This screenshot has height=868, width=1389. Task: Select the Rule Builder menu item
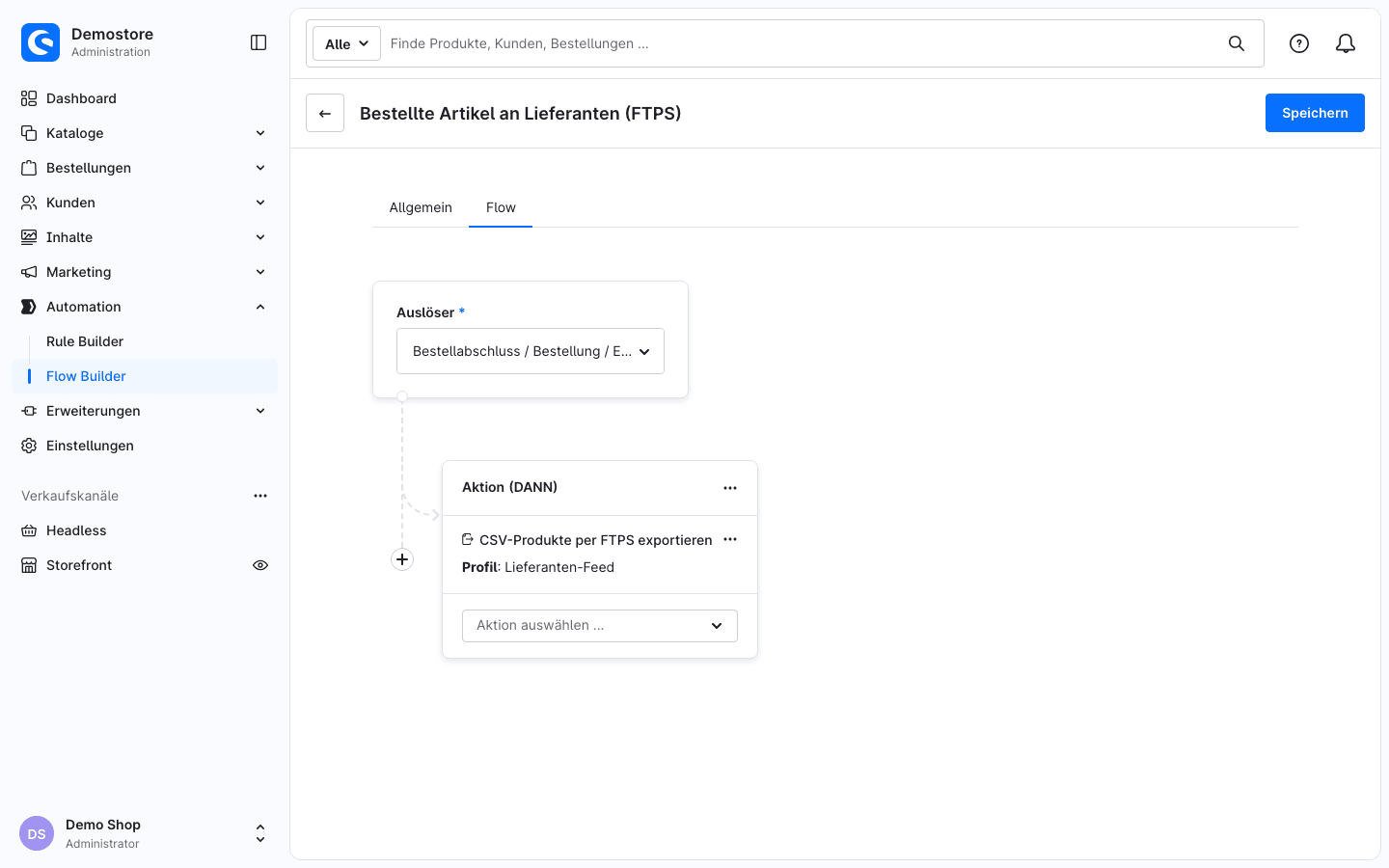(x=85, y=341)
